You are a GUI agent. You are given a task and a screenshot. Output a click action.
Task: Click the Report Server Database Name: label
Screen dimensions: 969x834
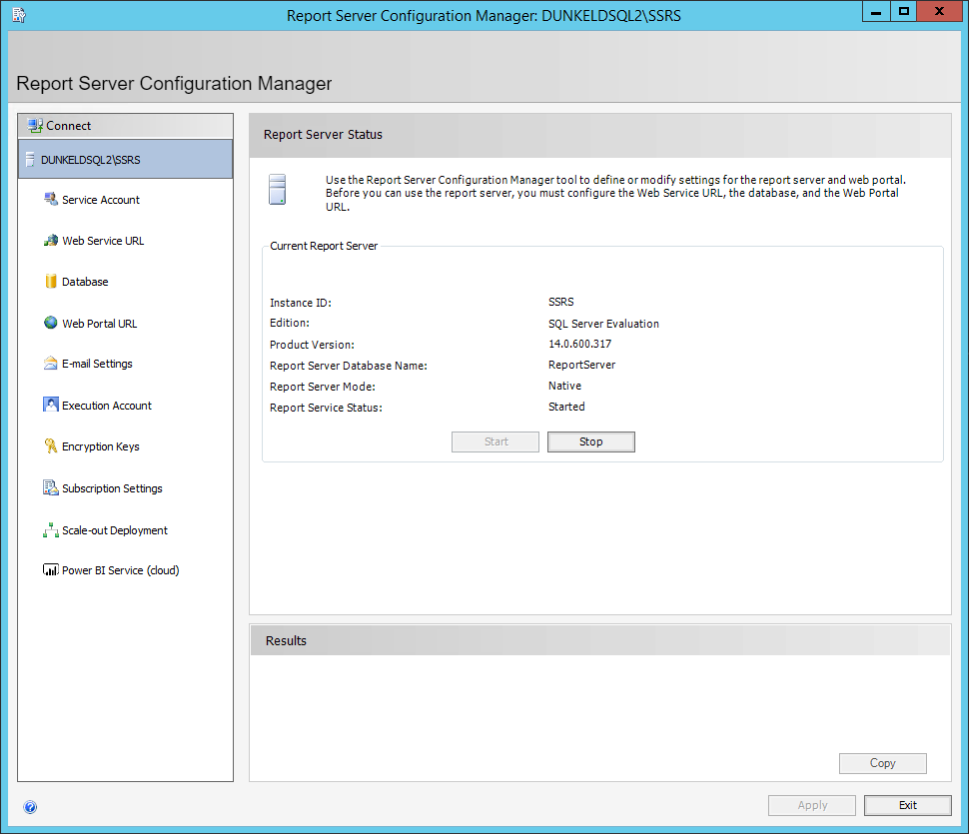tap(349, 366)
